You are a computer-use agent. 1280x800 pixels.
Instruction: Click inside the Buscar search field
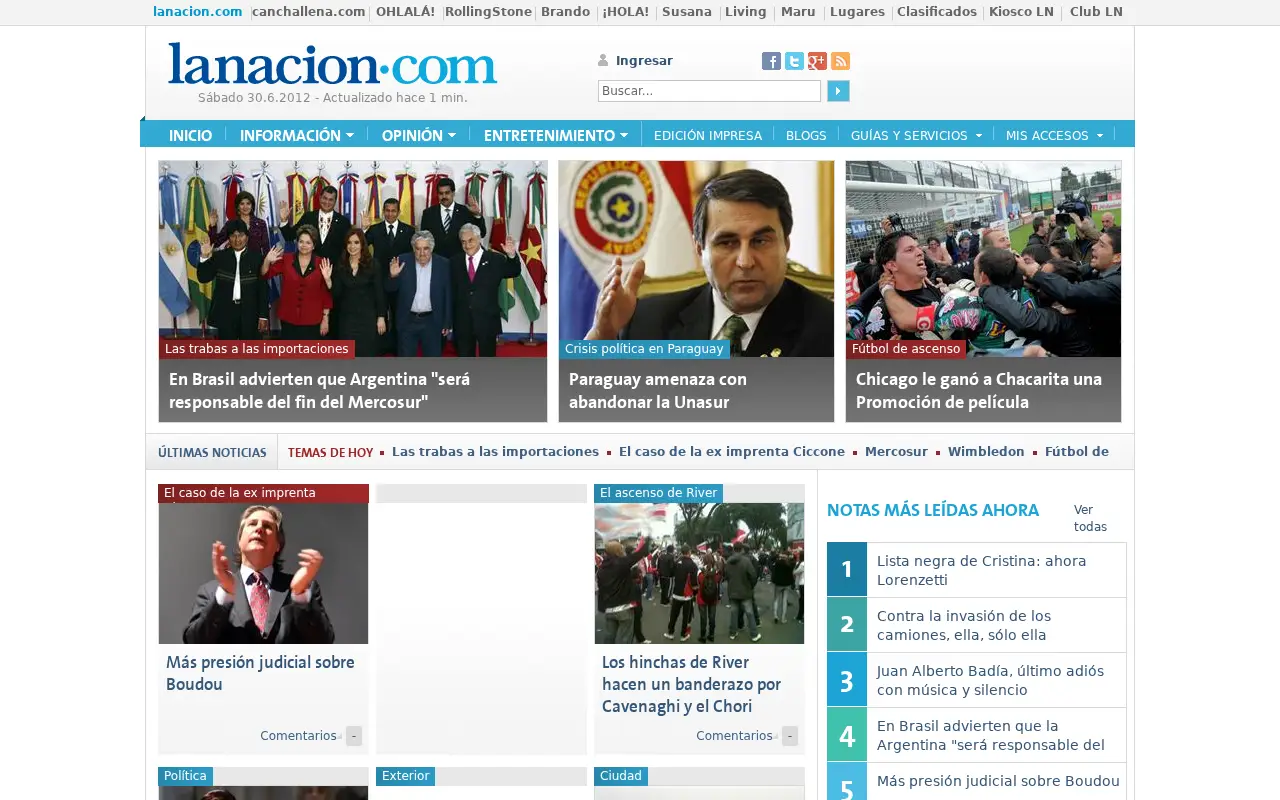tap(709, 91)
